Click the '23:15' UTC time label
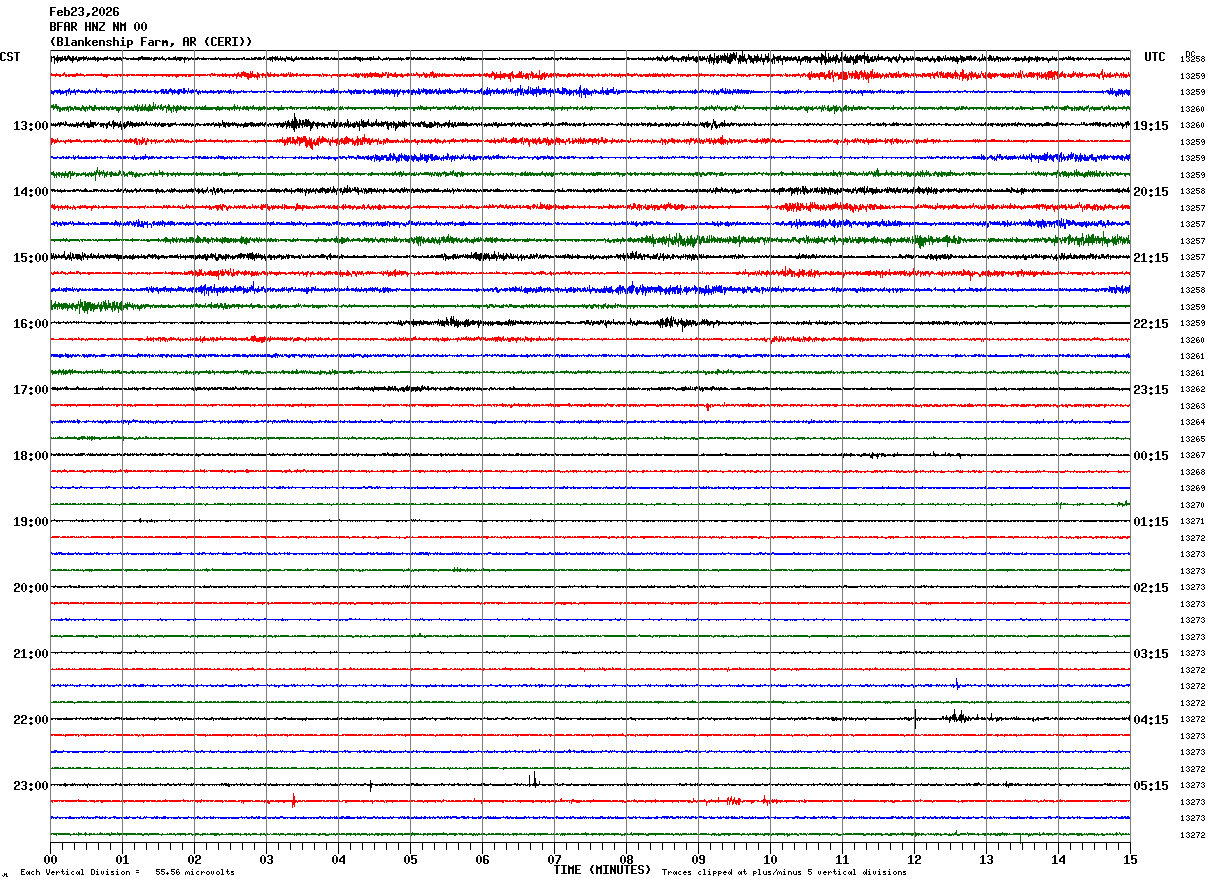 point(1151,390)
